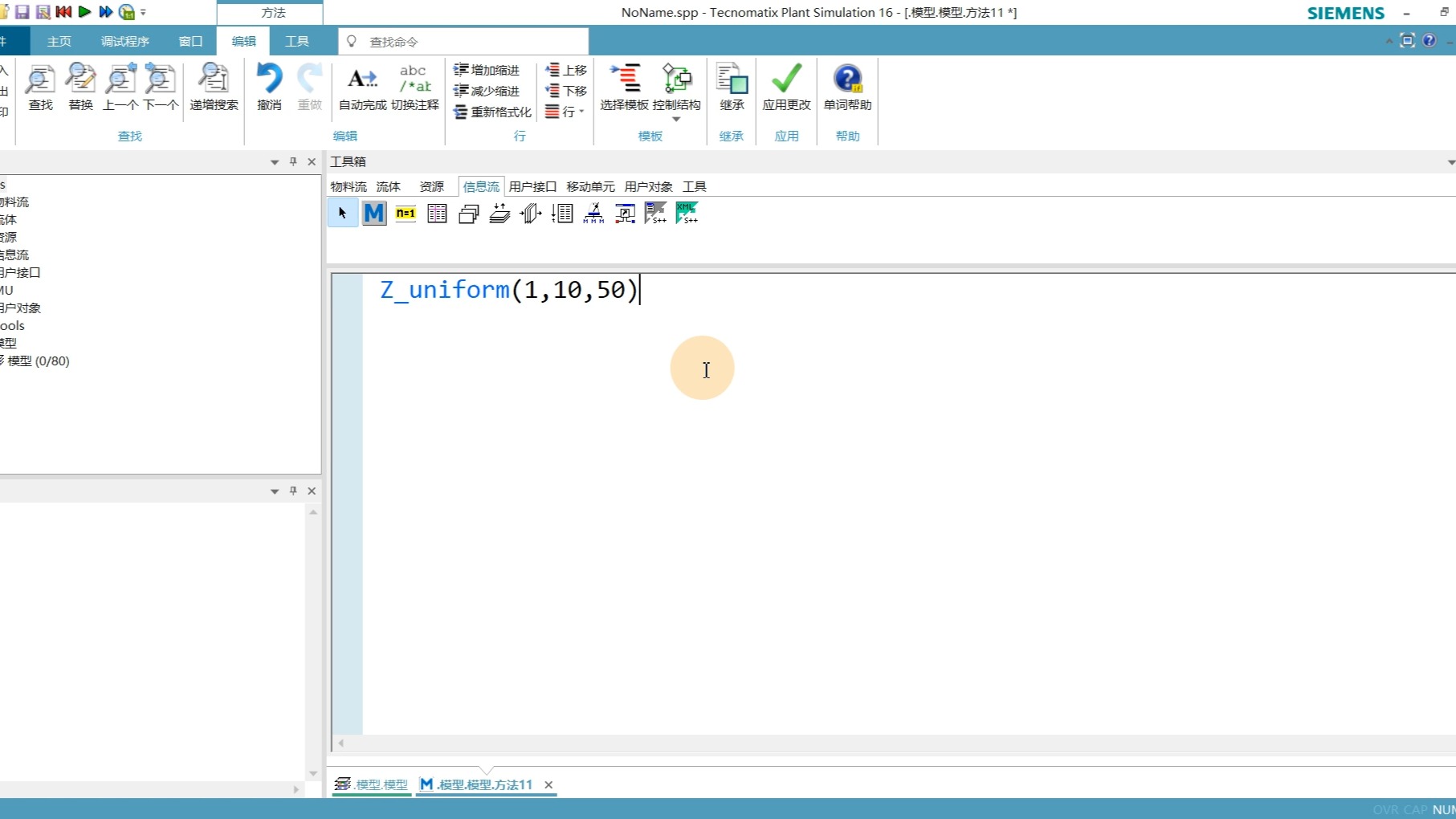Select the pointer tool in toolbox
This screenshot has width=1456, height=819.
point(343,213)
